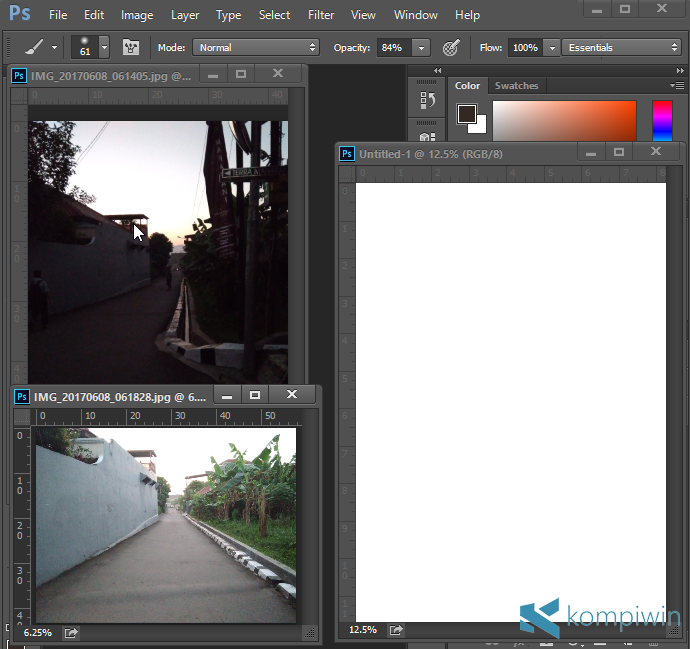Open the Properties panel icon in dock
The height and width of the screenshot is (649, 690).
(427, 136)
